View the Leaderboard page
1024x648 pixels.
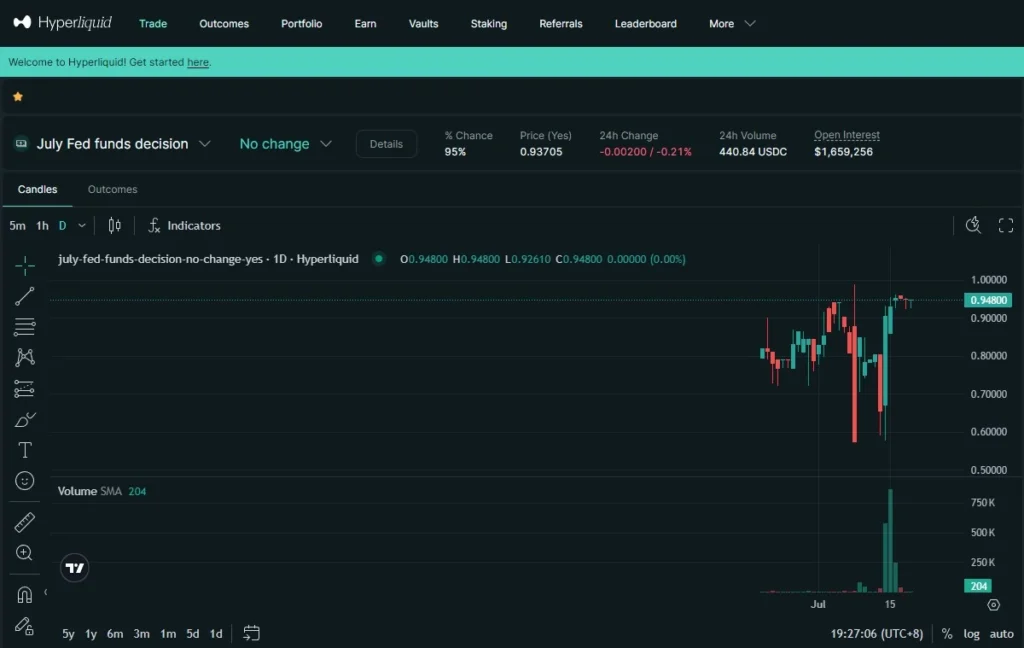click(645, 24)
